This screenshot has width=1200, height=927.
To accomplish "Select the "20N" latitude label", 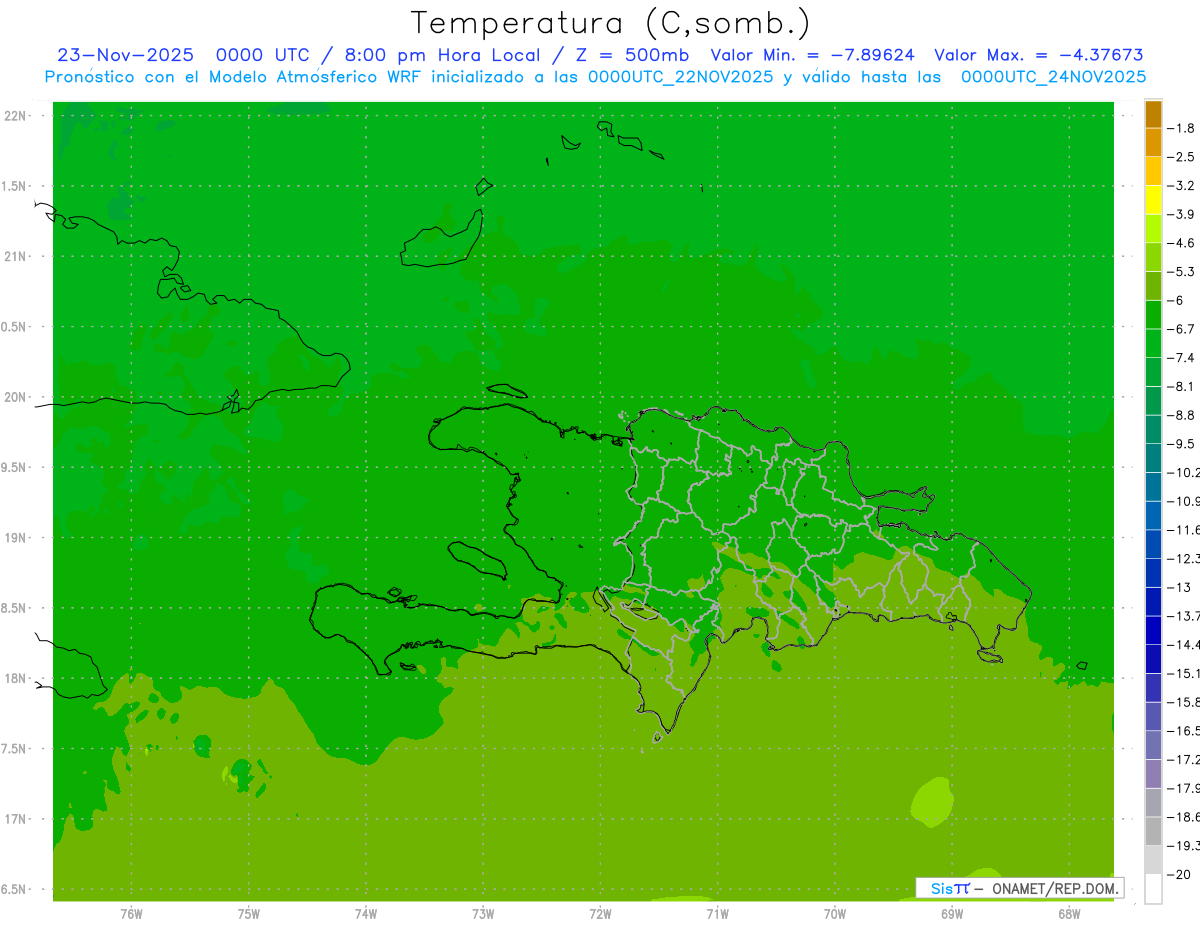I will (16, 397).
